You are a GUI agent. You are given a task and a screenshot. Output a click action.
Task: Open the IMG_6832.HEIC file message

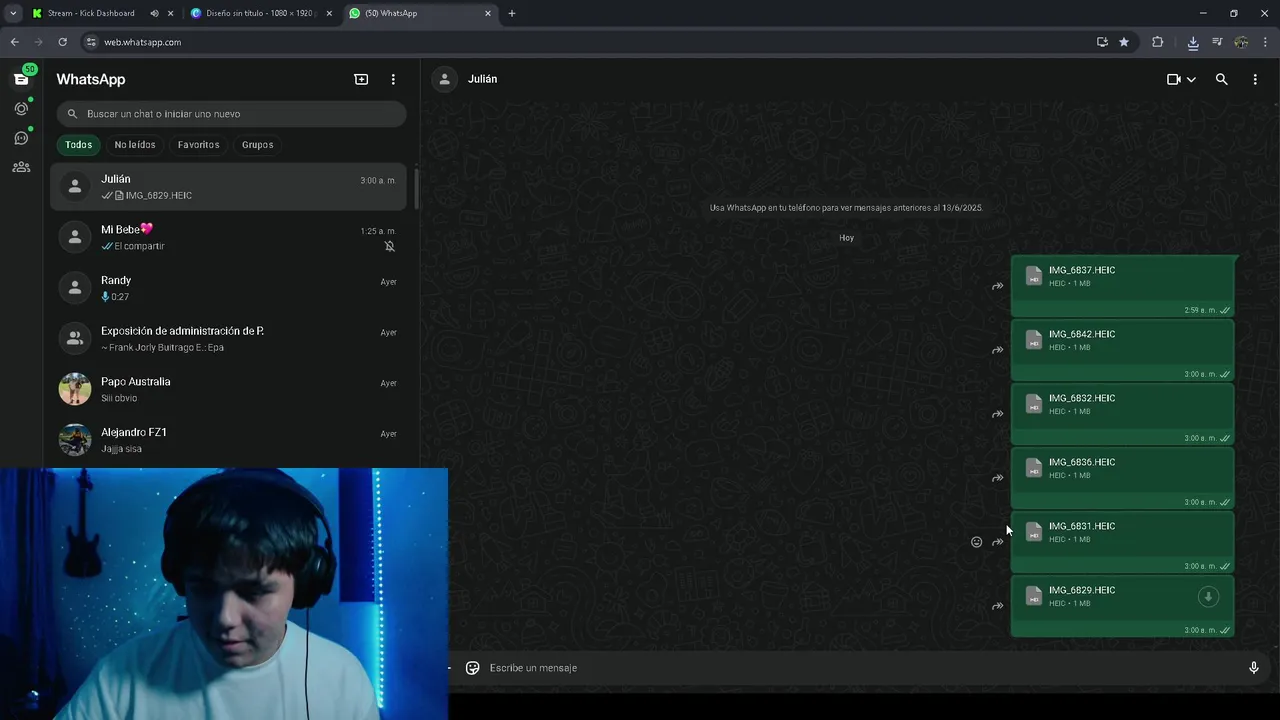(1123, 414)
